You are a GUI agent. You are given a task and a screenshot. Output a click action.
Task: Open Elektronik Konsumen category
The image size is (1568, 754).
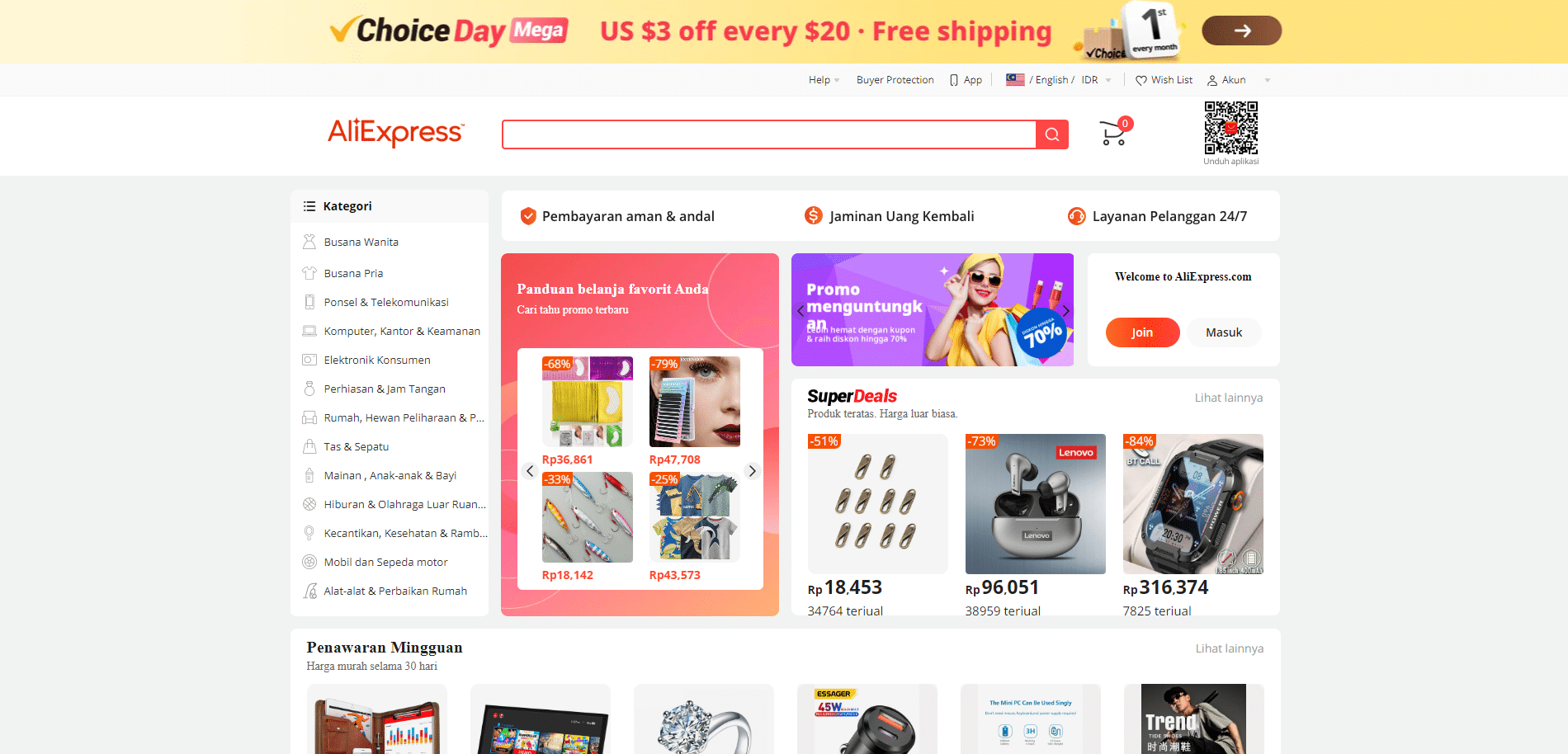(377, 360)
